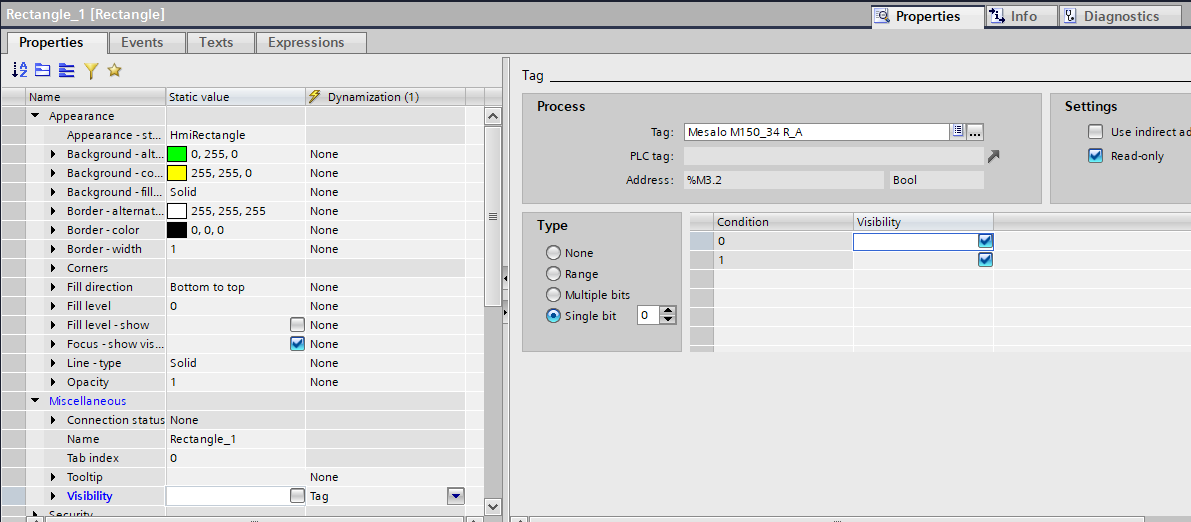1191x522 pixels.
Task: Click the Tag field Mesalo M150_34 R_A
Action: [x=817, y=132]
